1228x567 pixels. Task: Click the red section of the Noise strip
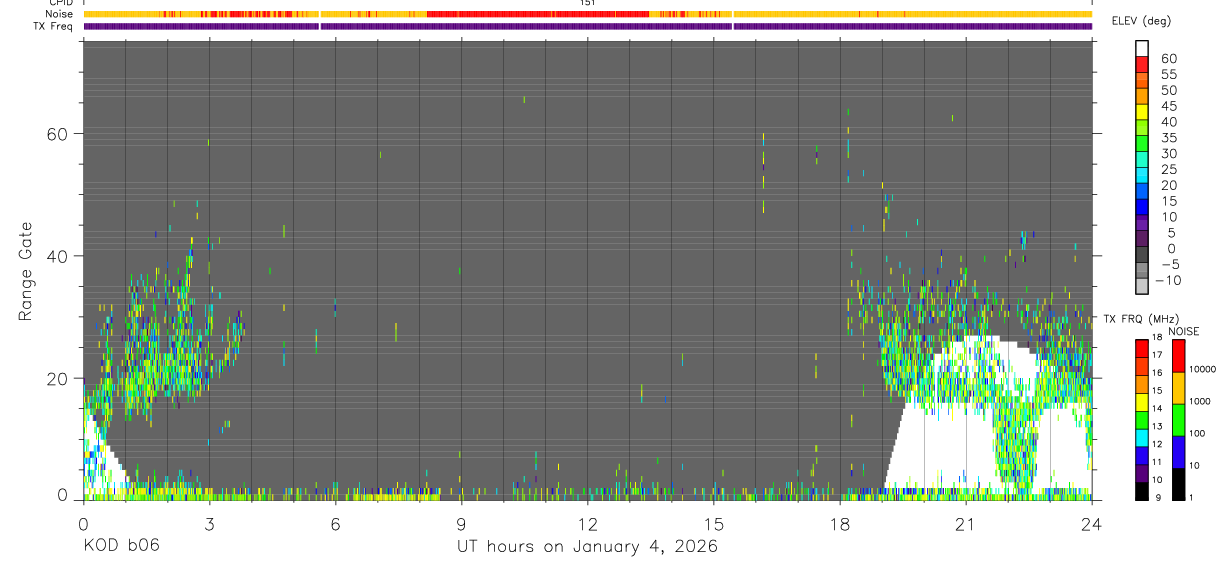(538, 14)
